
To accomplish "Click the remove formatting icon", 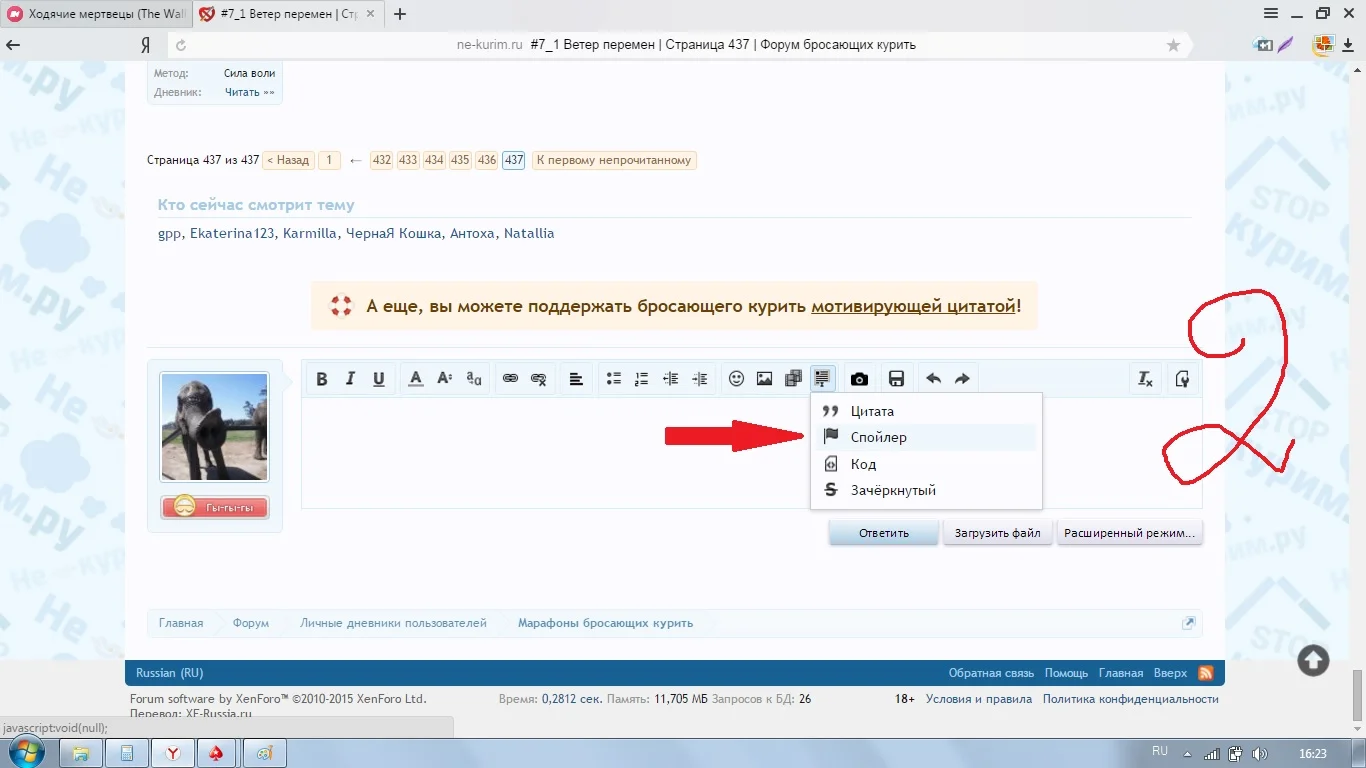I will pos(1146,379).
